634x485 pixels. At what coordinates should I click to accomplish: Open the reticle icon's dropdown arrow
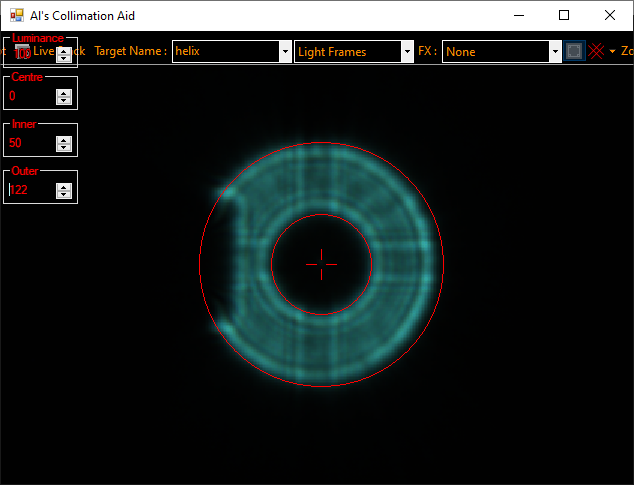[611, 51]
